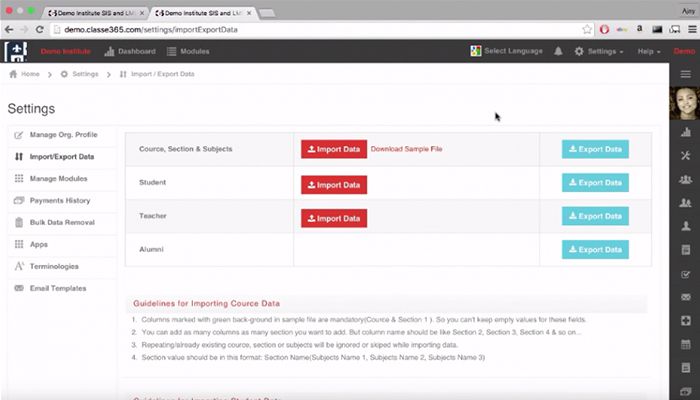Click the Demo user link
The image size is (700, 400).
684,51
